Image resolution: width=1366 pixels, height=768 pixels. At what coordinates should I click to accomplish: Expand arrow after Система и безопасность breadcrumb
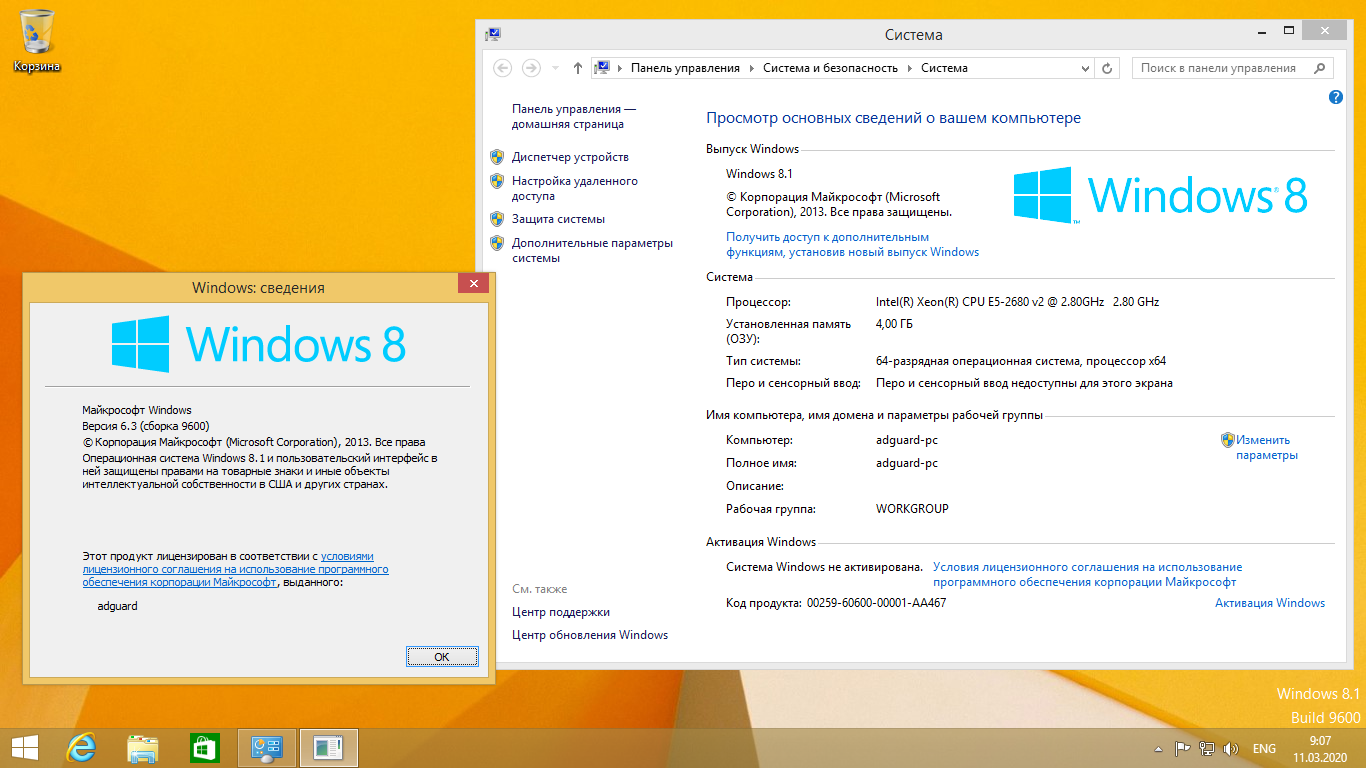(910, 68)
